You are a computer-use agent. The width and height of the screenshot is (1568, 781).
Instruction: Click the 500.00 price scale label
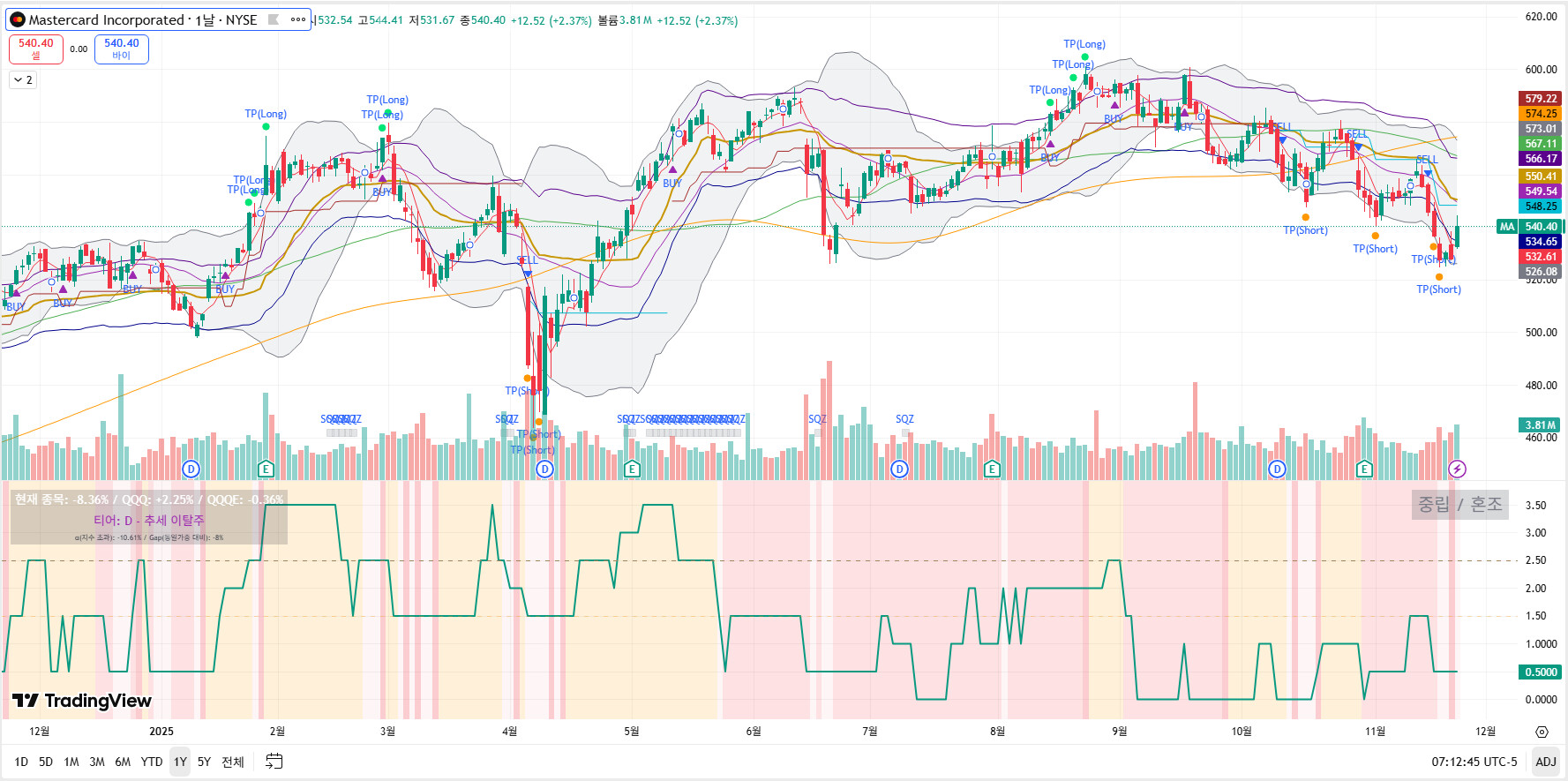(x=1541, y=333)
